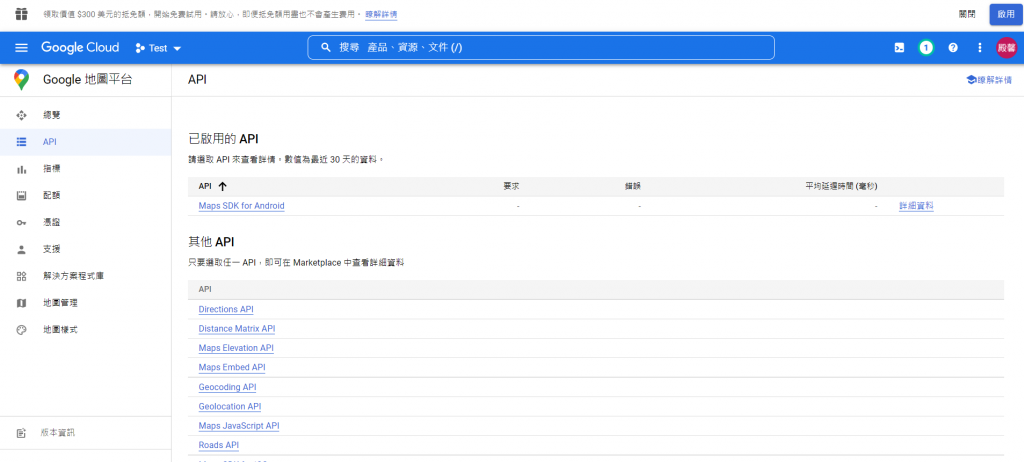Click the bar chart metrics icon
The width and height of the screenshot is (1024, 462).
pos(22,169)
